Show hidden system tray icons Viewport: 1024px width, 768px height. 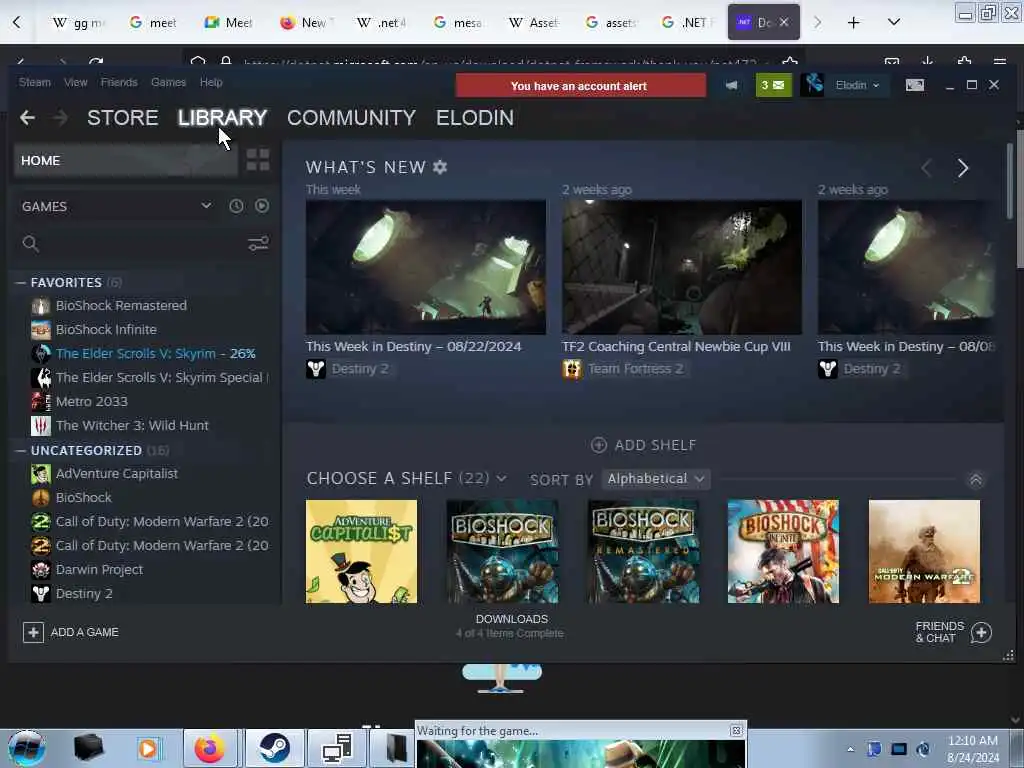(x=850, y=749)
